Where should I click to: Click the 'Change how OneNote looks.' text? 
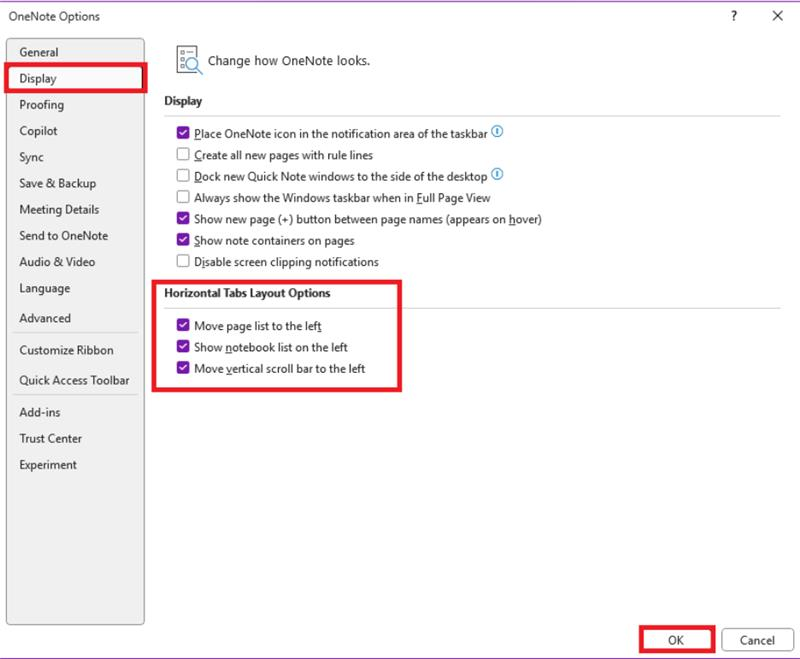click(289, 61)
